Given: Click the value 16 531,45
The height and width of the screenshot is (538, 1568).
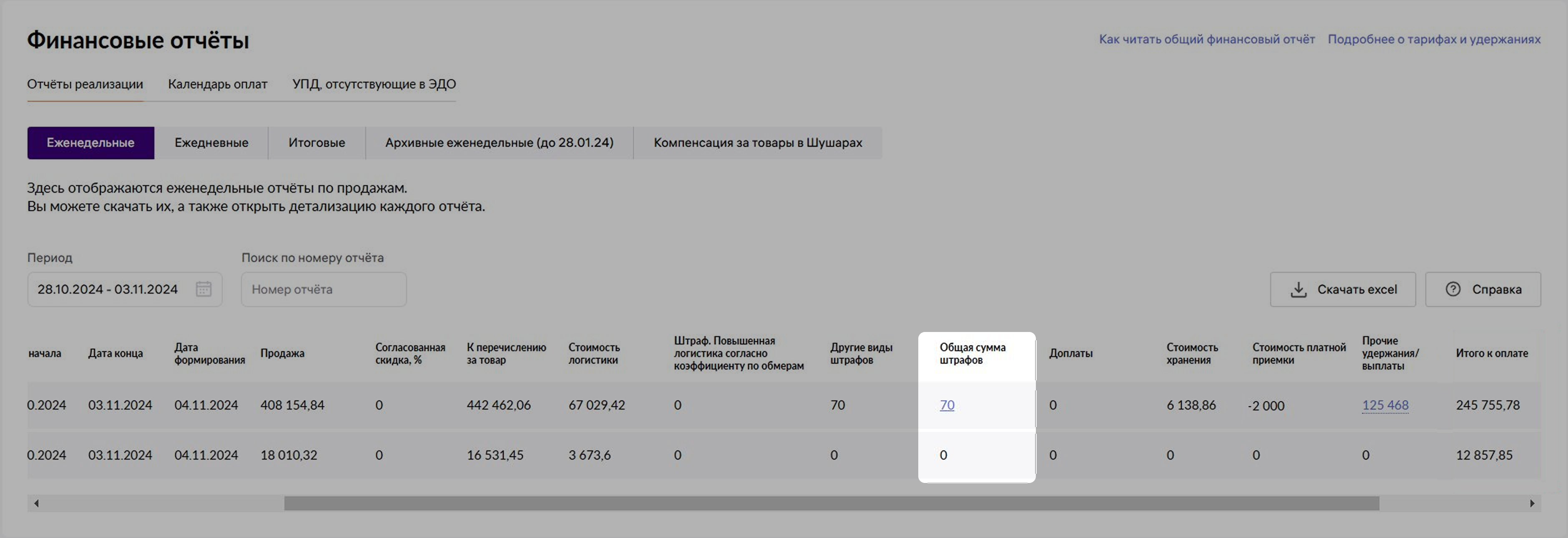Looking at the screenshot, I should tap(495, 455).
